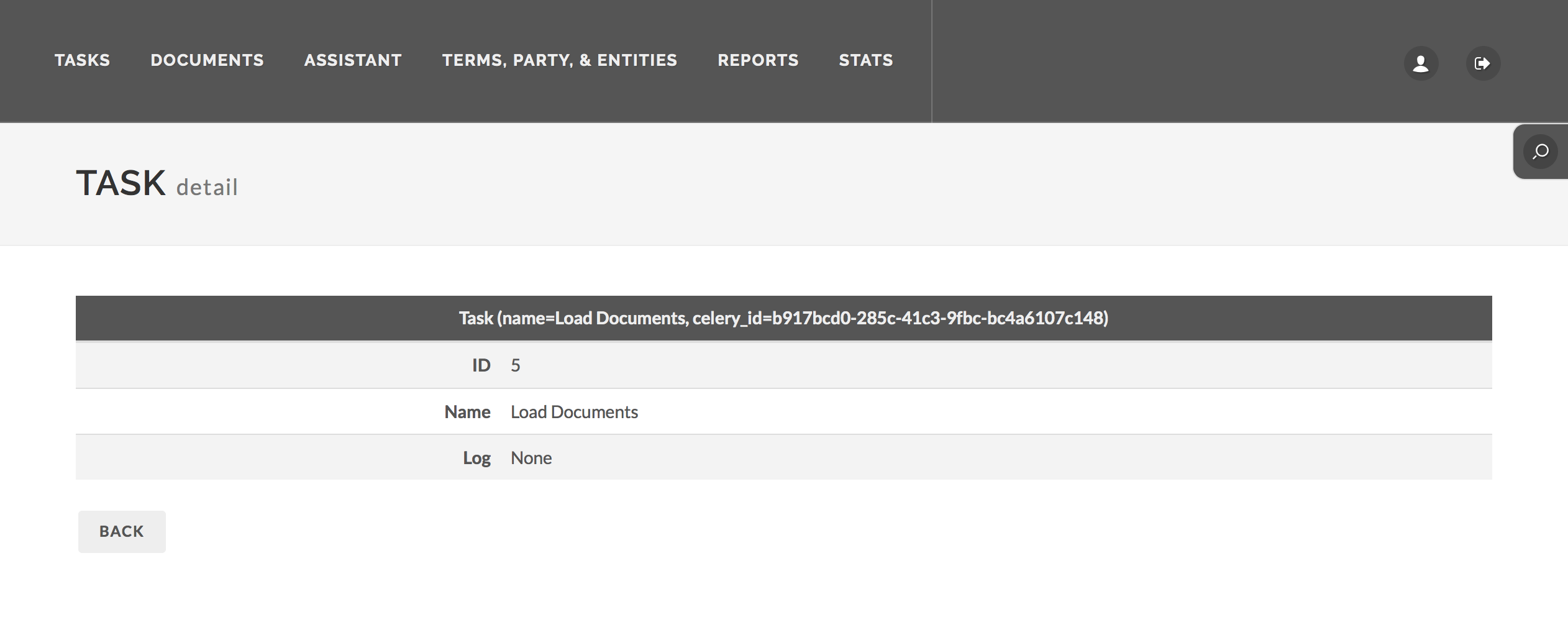This screenshot has width=1568, height=630.
Task: Click the Name field showing Load Documents
Action: (x=573, y=411)
